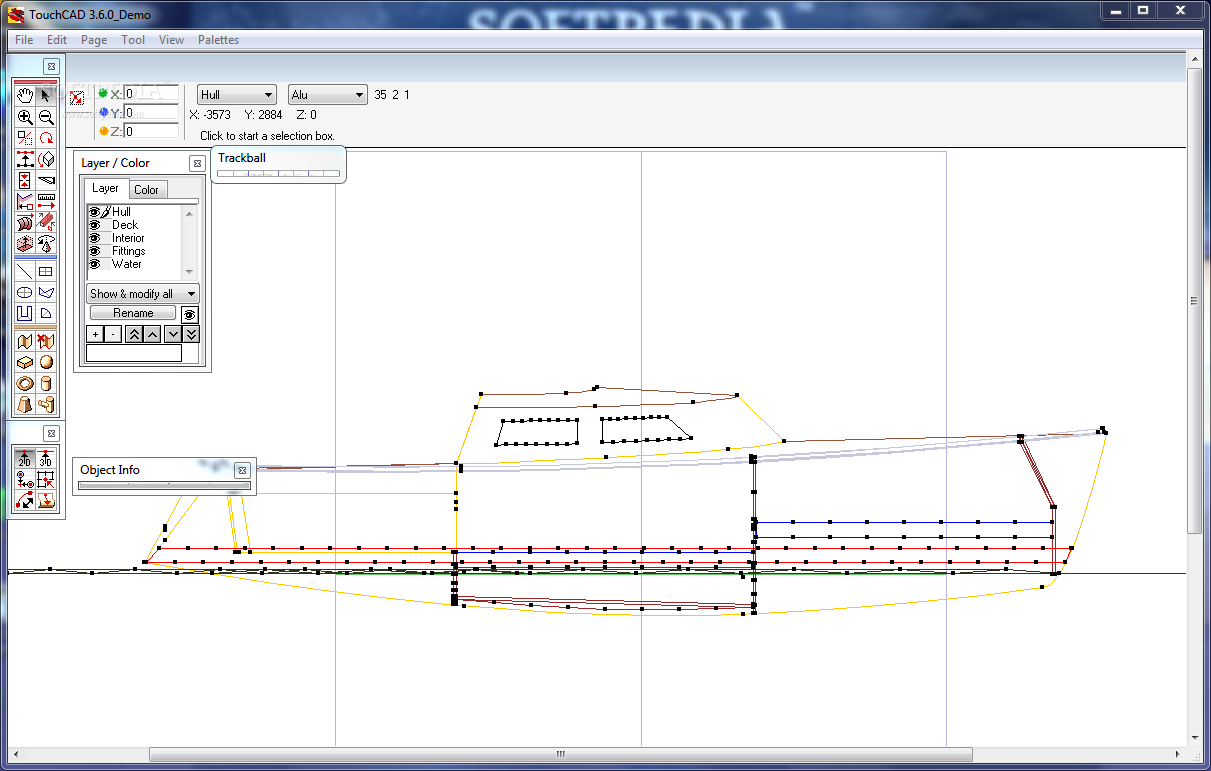
Task: Select the arrow selection tool
Action: coord(46,95)
